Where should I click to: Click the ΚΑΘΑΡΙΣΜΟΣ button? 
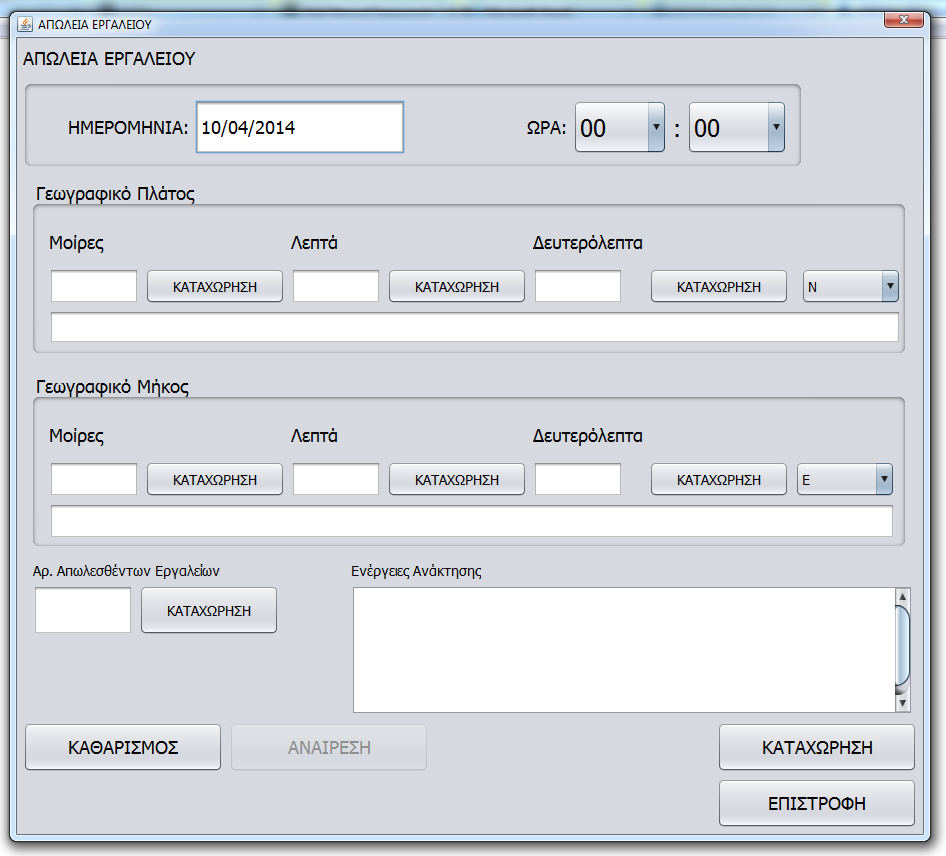tap(123, 747)
